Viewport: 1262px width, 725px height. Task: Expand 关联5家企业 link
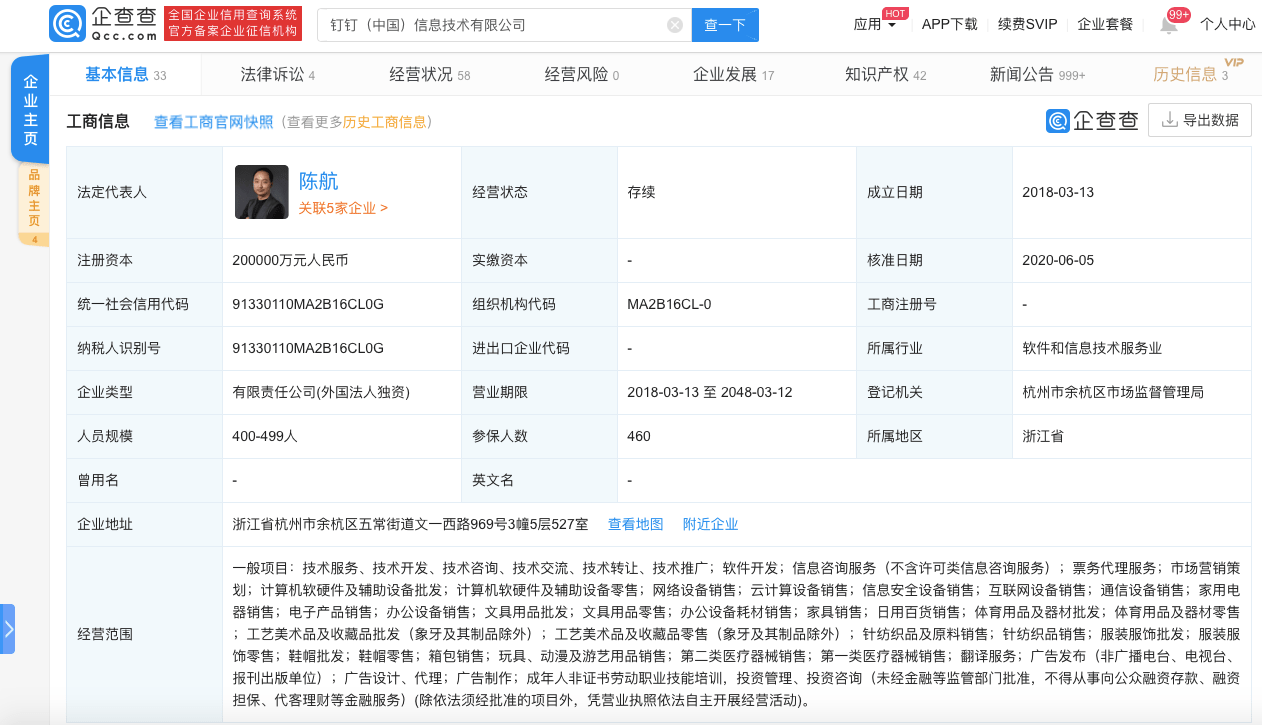click(x=343, y=208)
